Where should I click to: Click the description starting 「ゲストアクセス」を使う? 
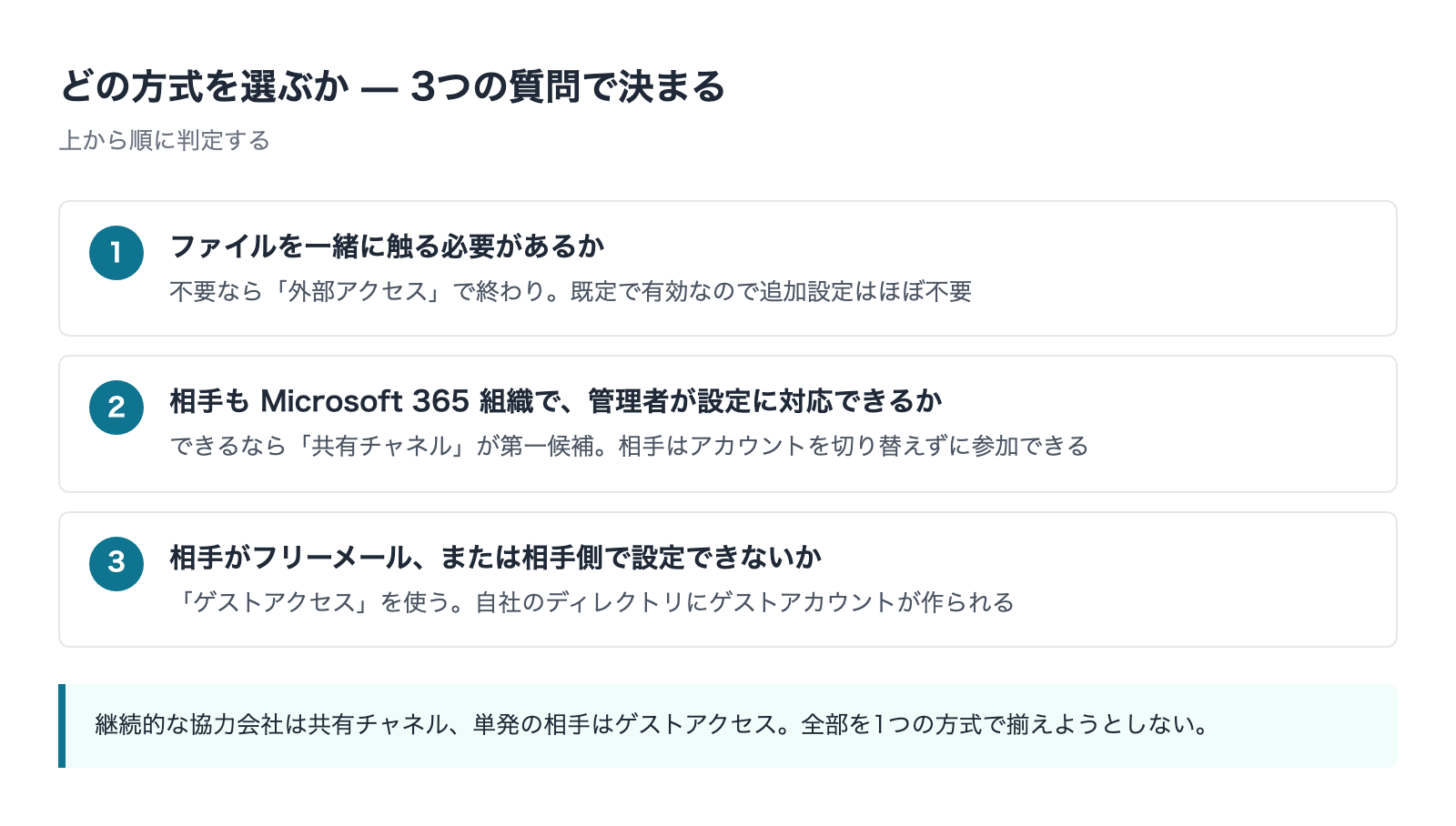pyautogui.click(x=592, y=602)
